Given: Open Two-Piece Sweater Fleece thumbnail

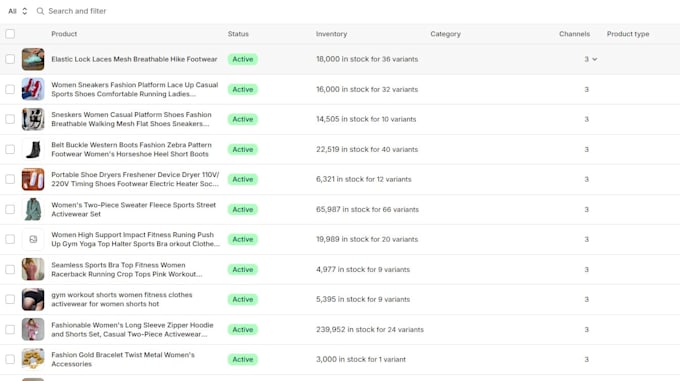Looking at the screenshot, I should pyautogui.click(x=33, y=209).
